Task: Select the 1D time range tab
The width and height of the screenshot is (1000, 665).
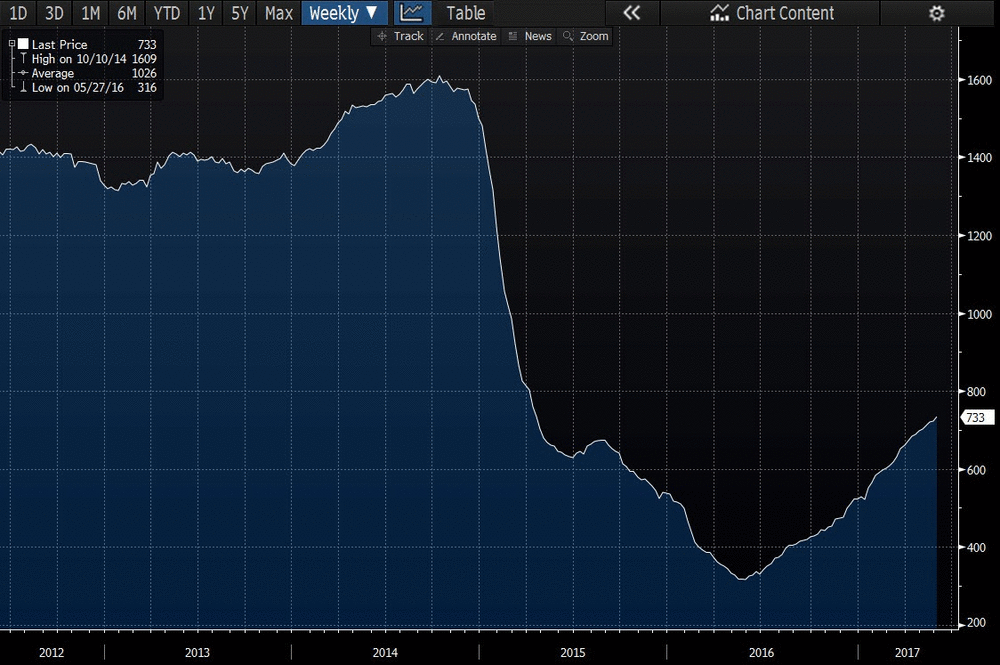Action: click(18, 13)
